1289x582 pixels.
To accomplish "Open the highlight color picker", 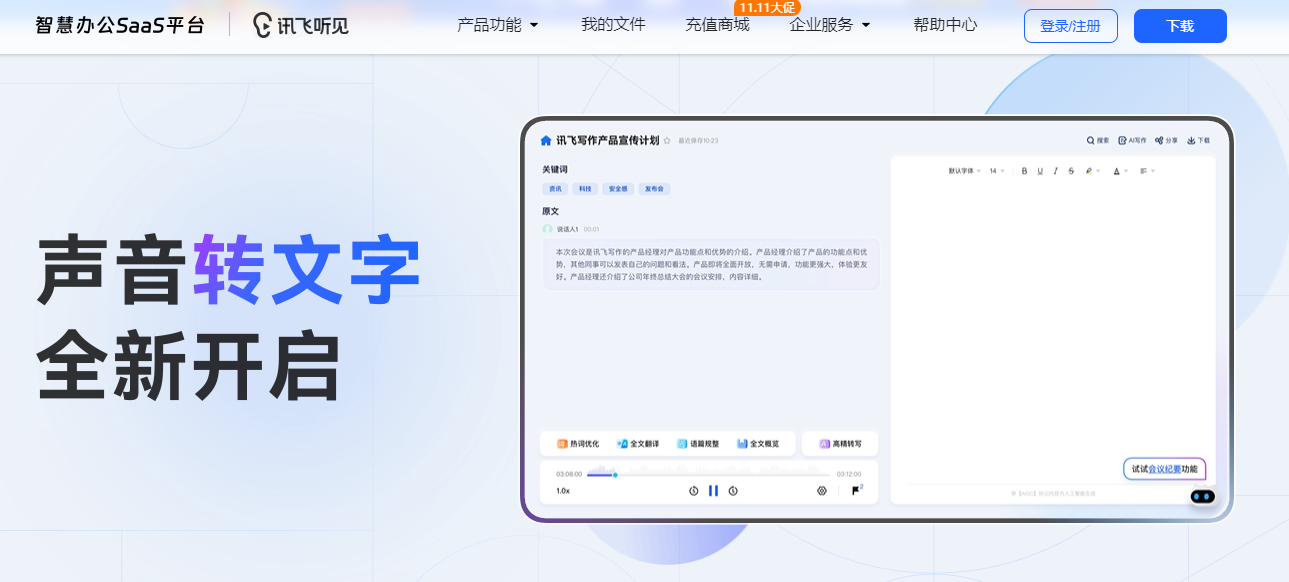I will [1092, 171].
